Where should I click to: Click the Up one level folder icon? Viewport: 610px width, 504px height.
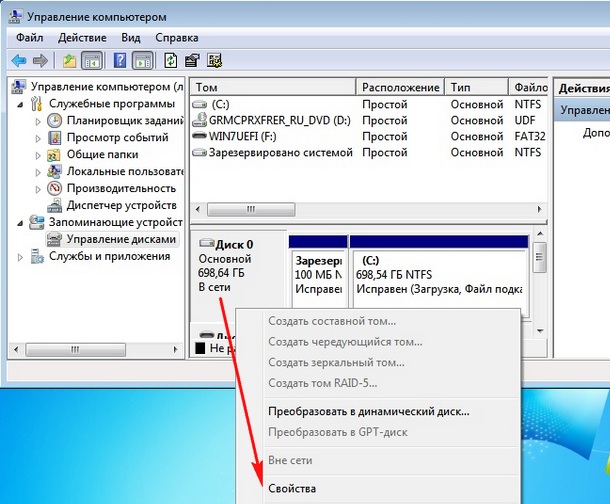(x=69, y=61)
